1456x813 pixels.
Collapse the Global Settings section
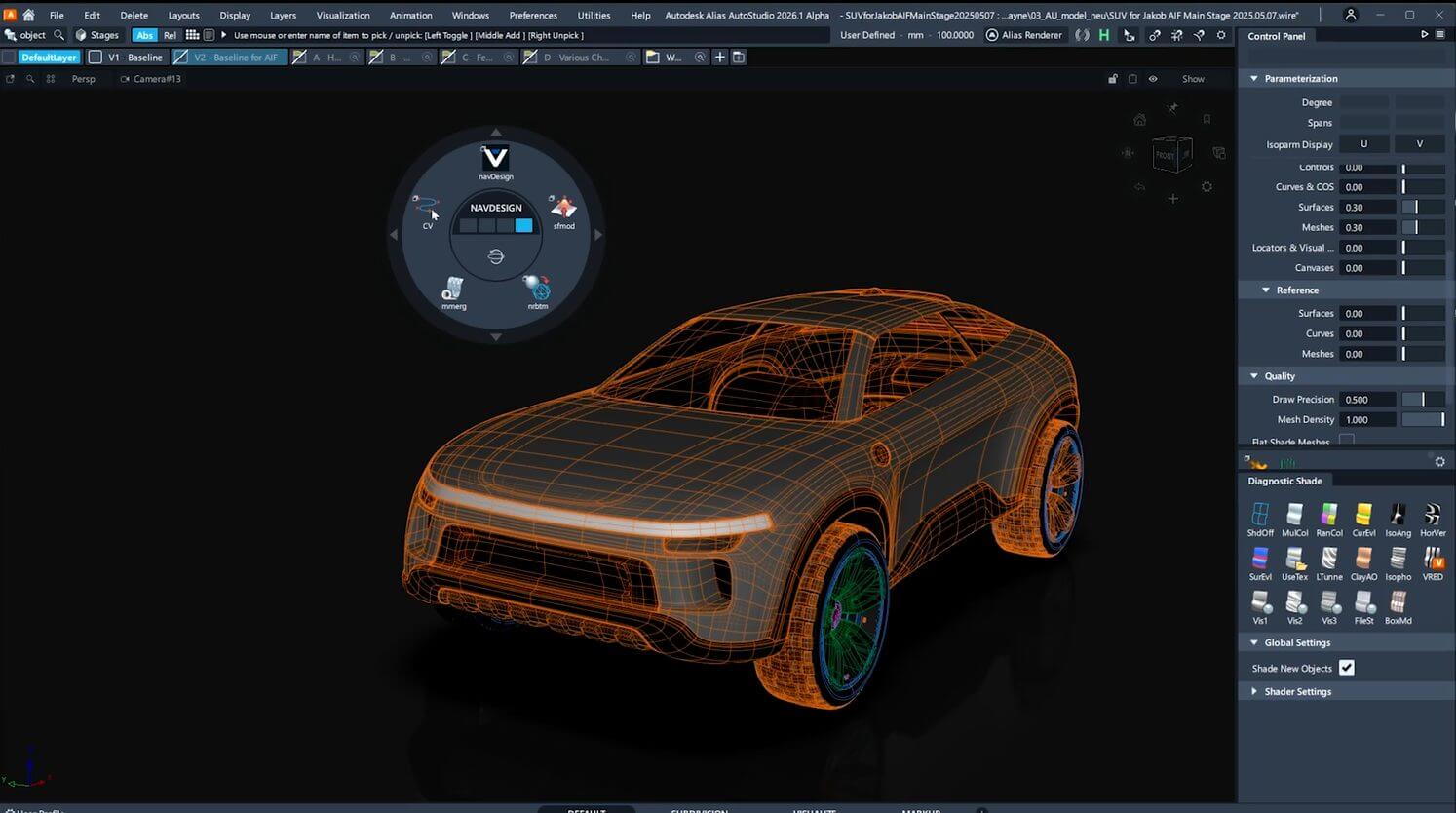1254,642
